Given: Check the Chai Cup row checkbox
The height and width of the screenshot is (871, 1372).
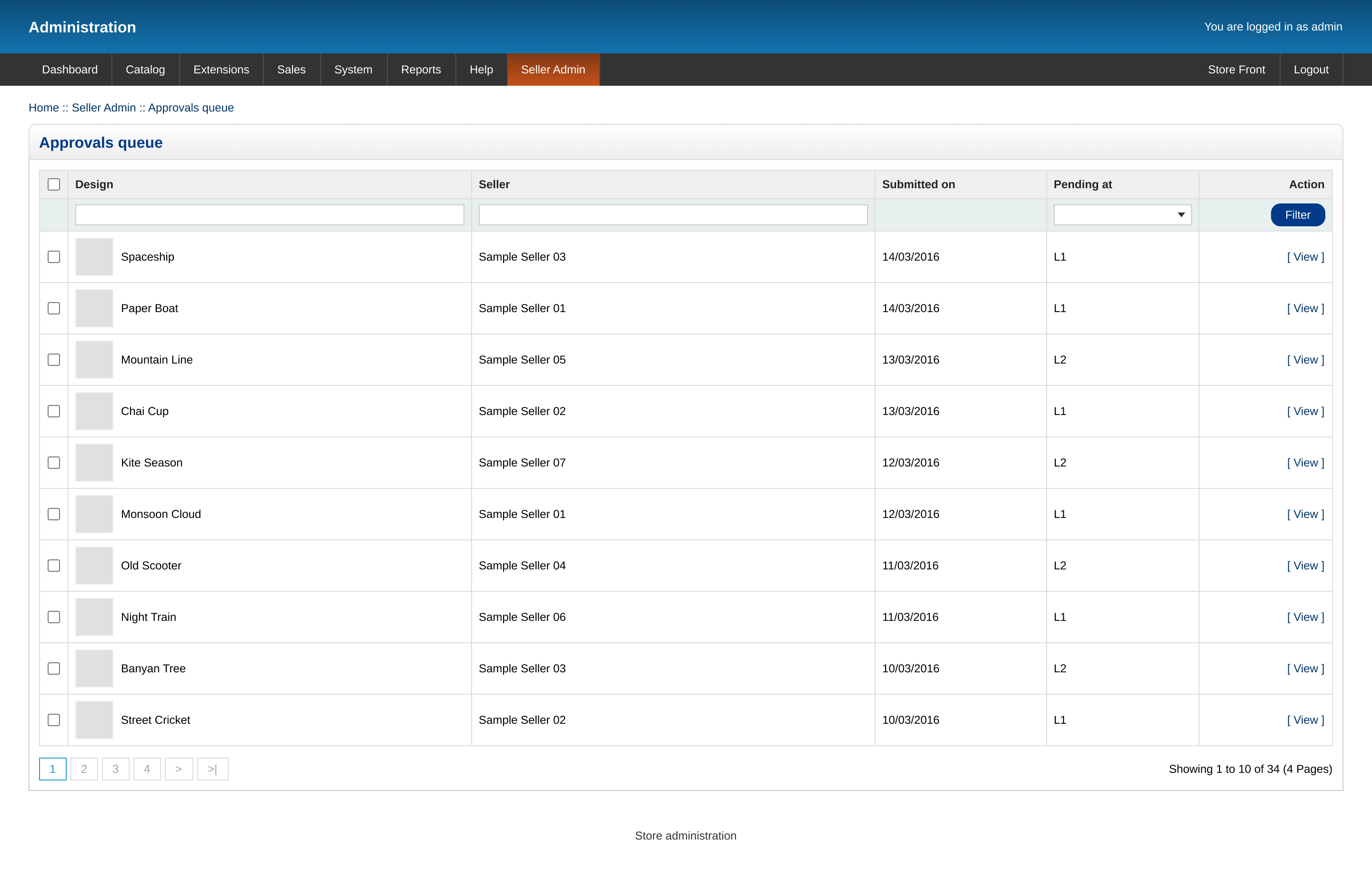Looking at the screenshot, I should 53,411.
